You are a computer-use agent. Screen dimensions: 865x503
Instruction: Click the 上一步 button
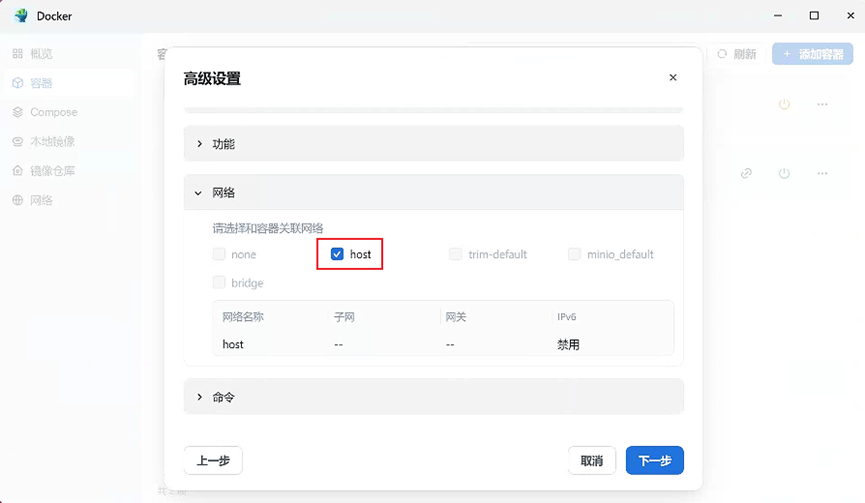(x=213, y=460)
